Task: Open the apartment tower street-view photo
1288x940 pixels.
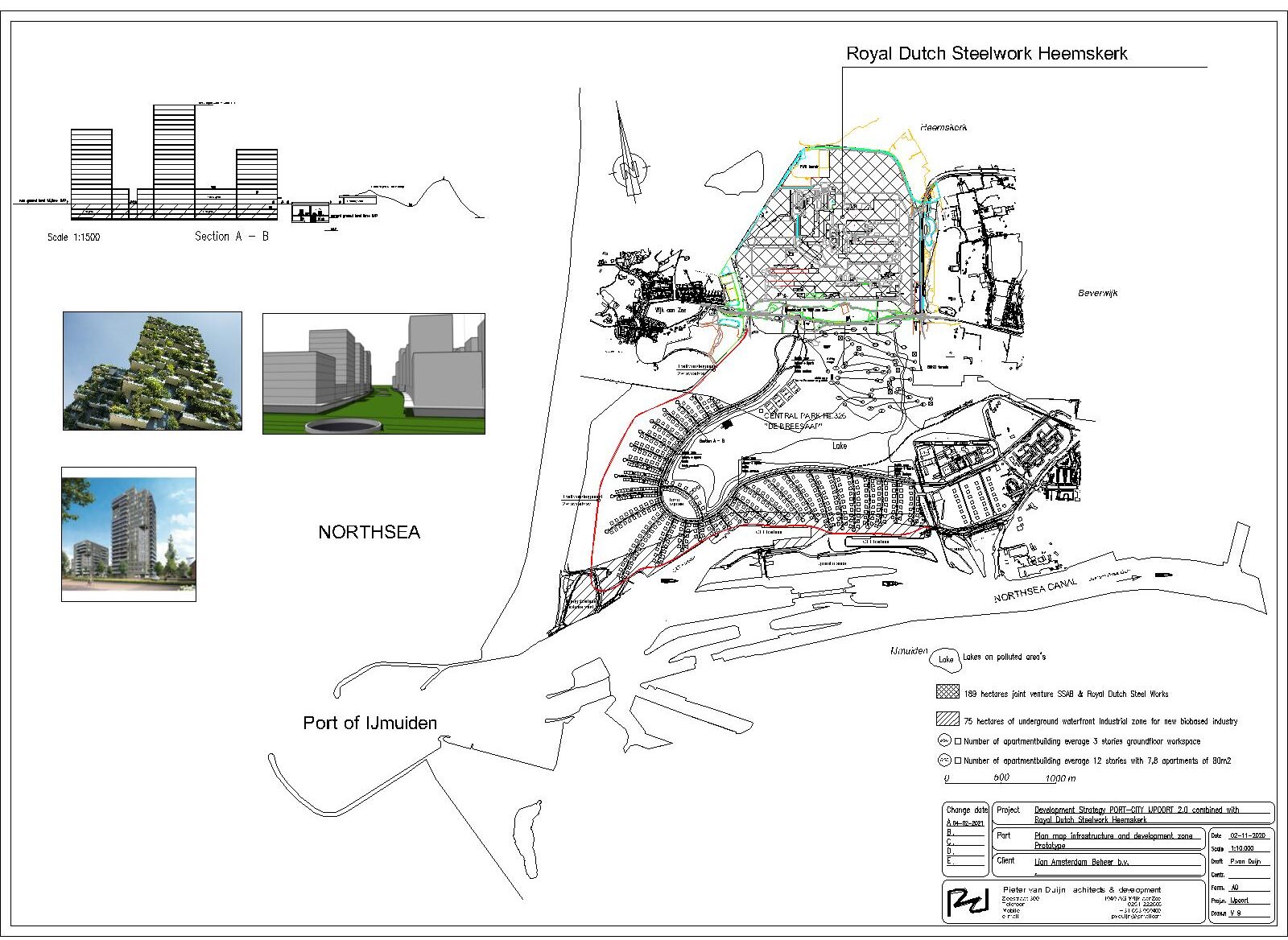Action: click(129, 534)
